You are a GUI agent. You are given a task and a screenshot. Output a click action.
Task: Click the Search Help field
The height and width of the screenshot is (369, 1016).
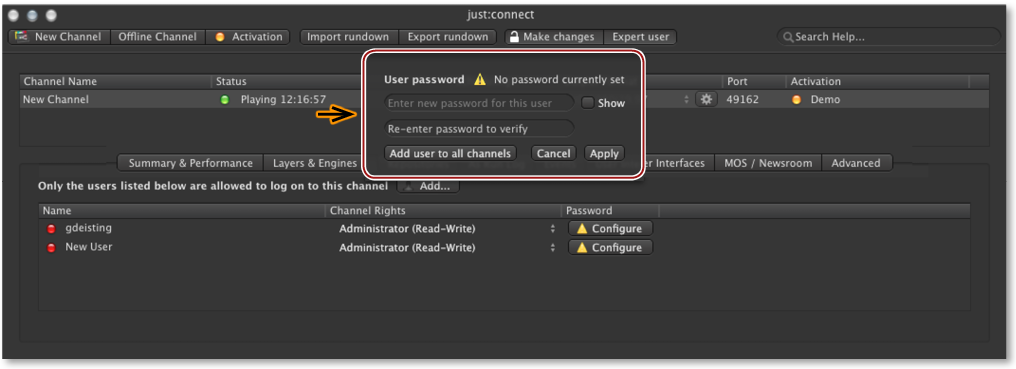(888, 37)
